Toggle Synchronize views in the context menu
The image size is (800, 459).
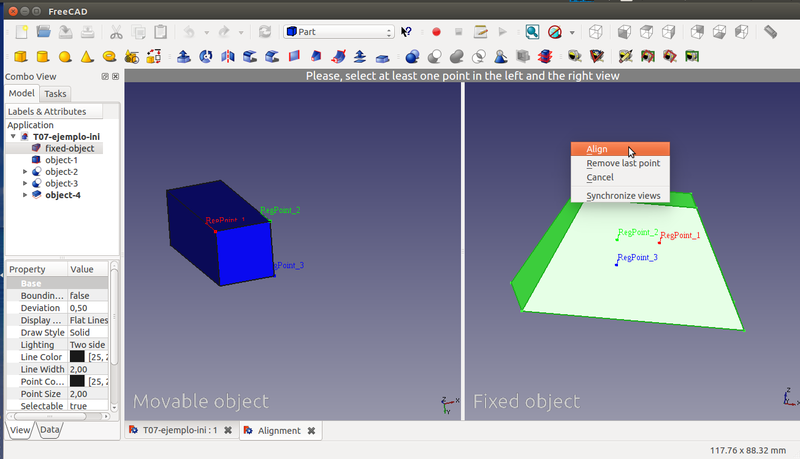(622, 195)
